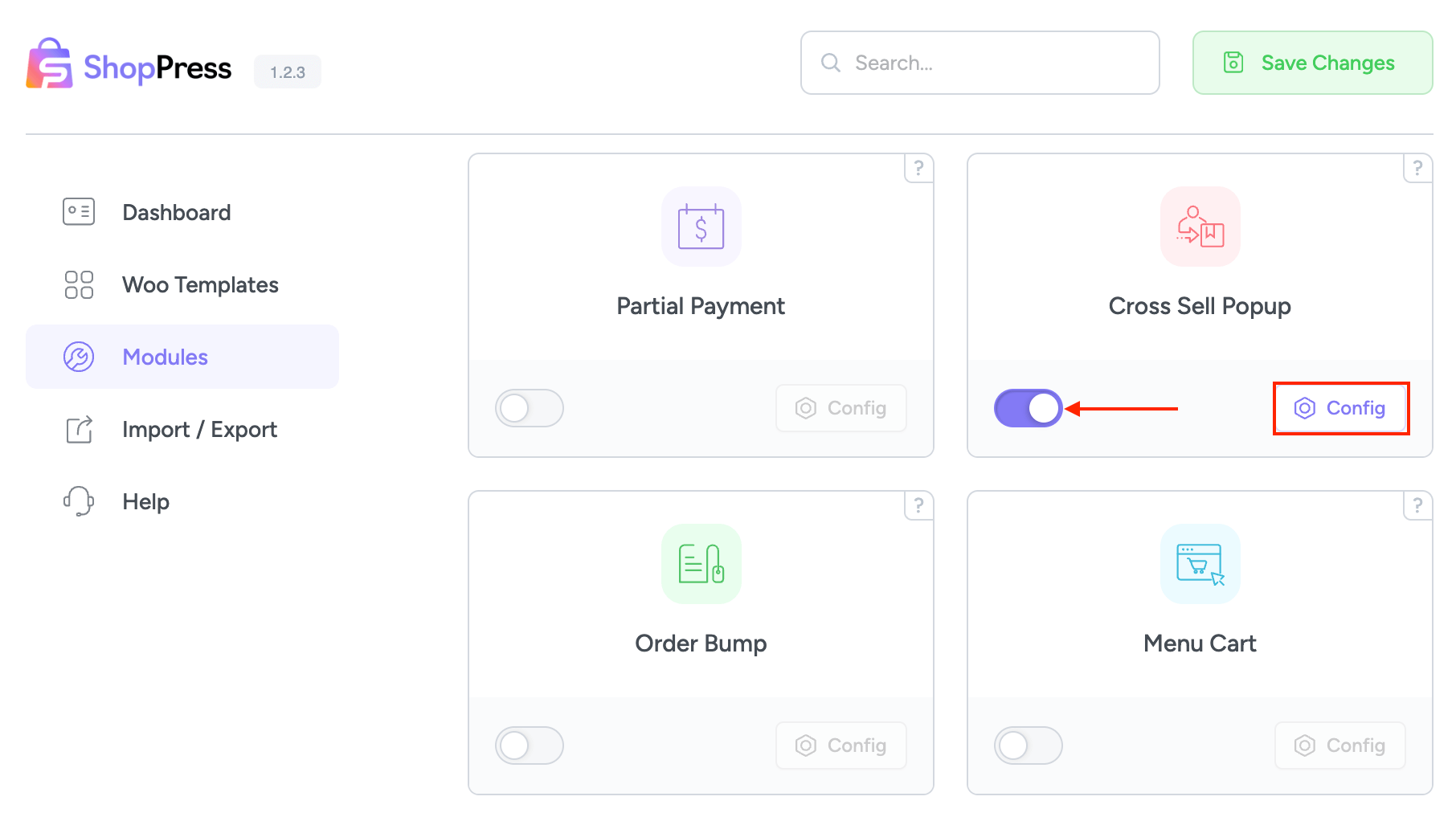
Task: Click the Dashboard sidebar icon
Action: coord(78,211)
